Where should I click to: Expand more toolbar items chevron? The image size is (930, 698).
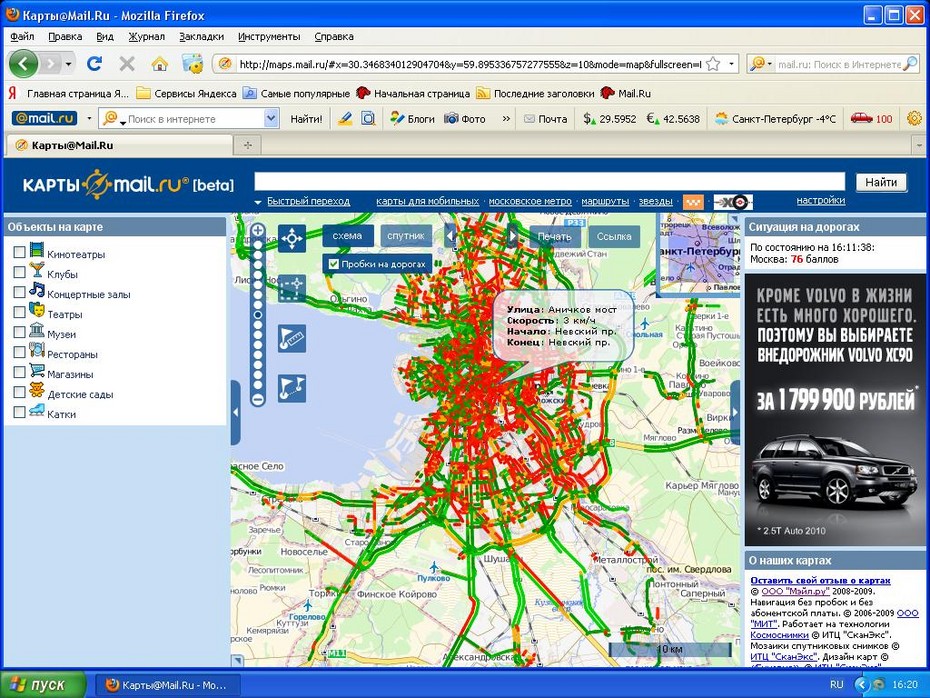pos(506,119)
